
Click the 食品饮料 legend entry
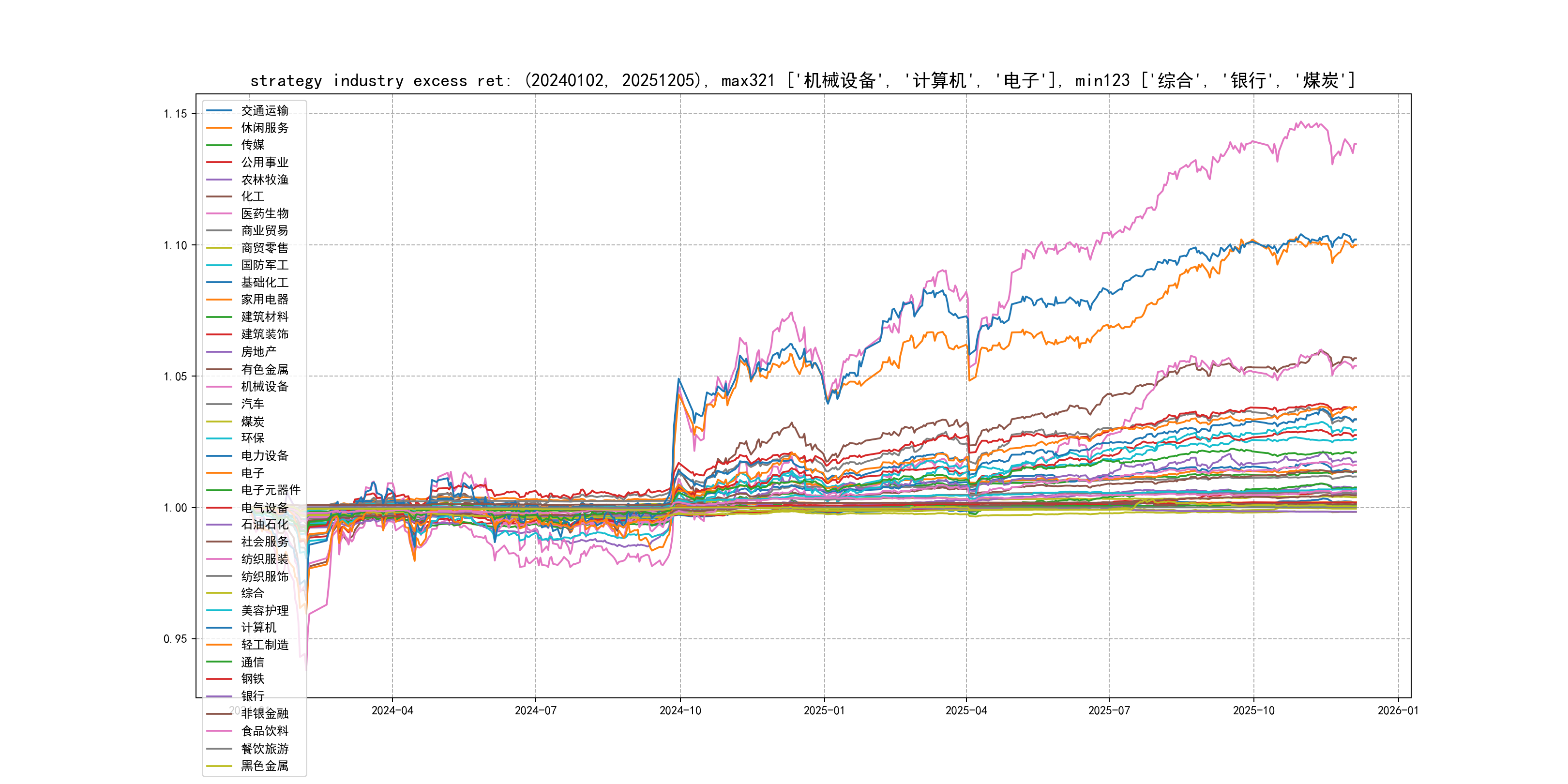point(264,731)
